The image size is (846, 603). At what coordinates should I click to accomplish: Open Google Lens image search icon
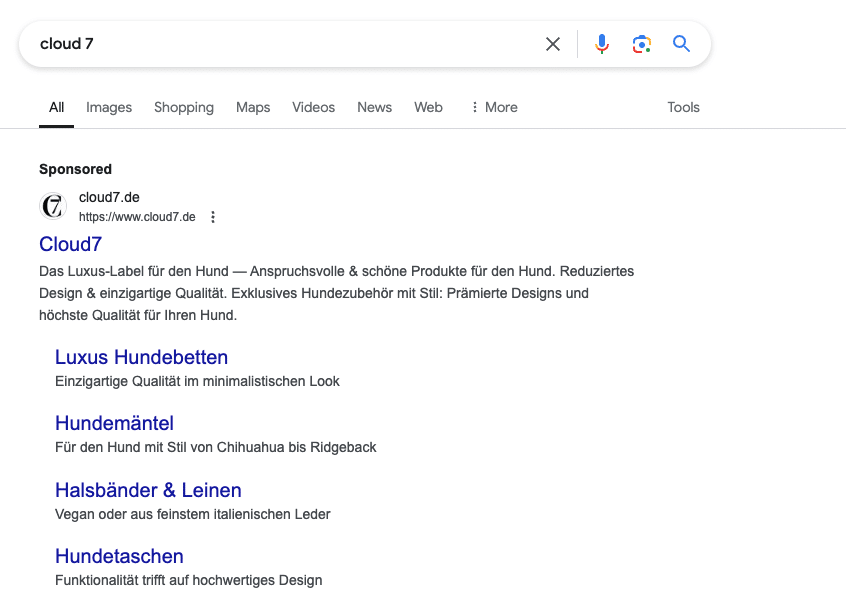(x=642, y=44)
